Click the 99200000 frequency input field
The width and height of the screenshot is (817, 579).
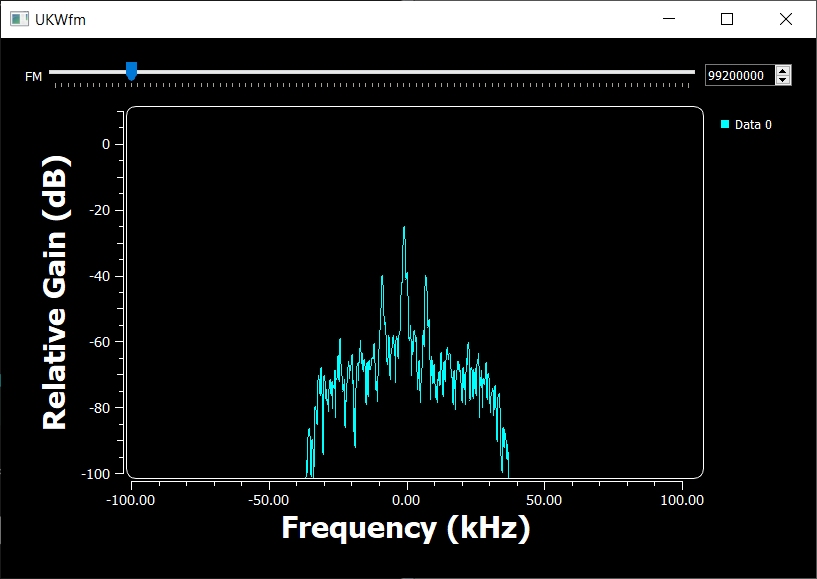[738, 75]
